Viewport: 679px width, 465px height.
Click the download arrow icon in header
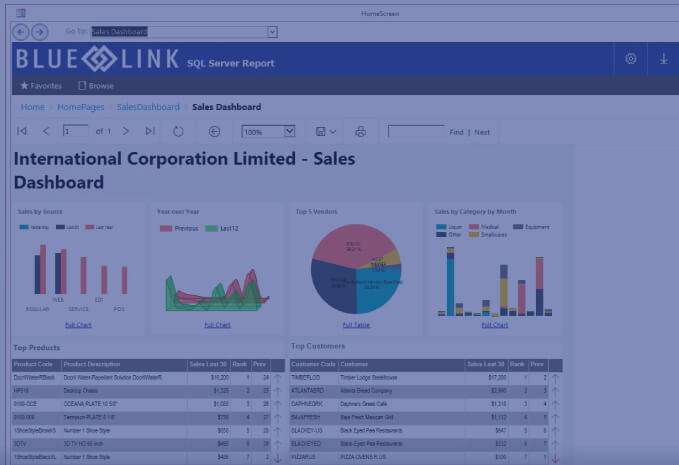[x=663, y=59]
